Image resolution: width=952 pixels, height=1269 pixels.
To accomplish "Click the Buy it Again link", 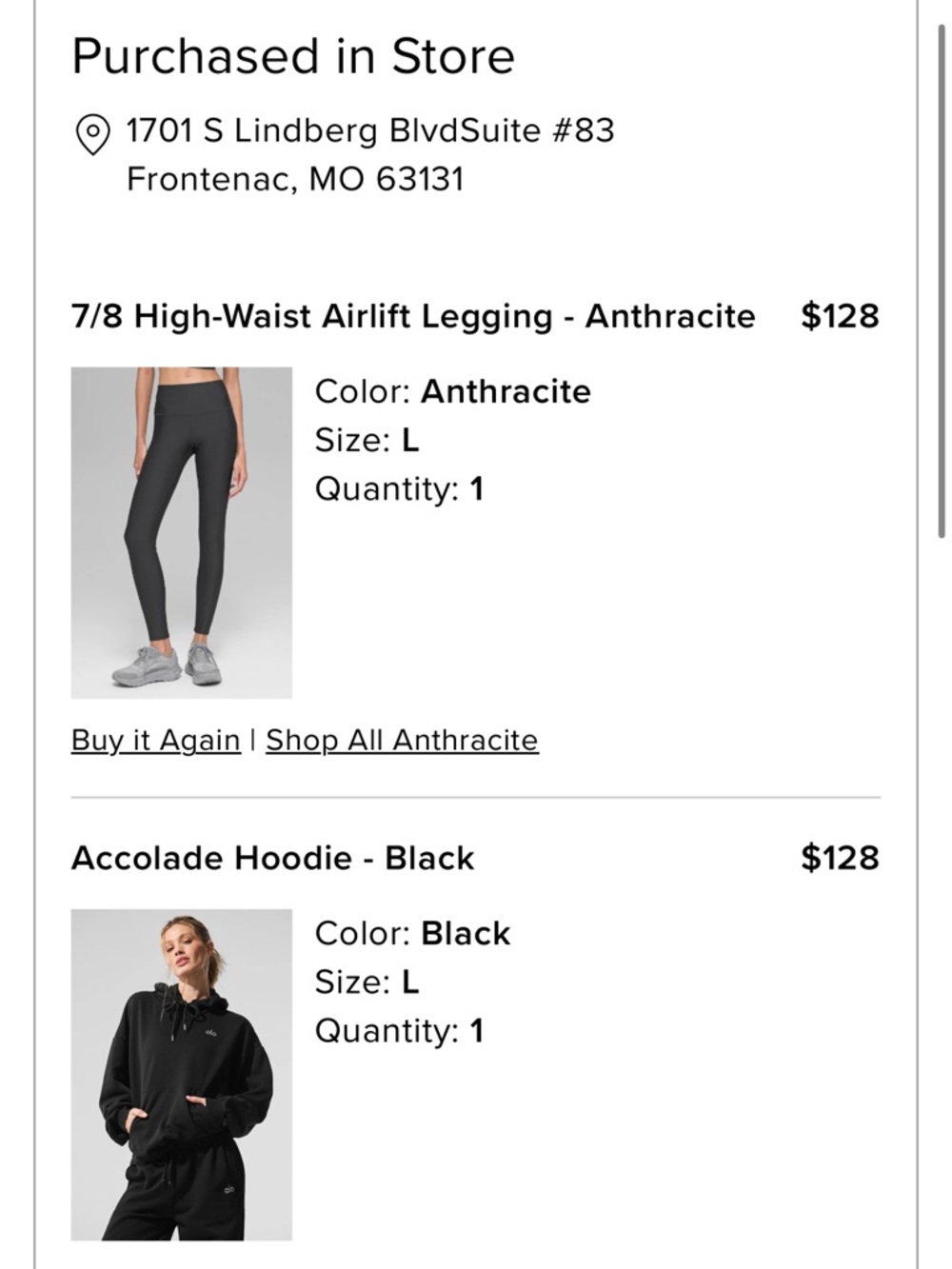I will point(155,740).
